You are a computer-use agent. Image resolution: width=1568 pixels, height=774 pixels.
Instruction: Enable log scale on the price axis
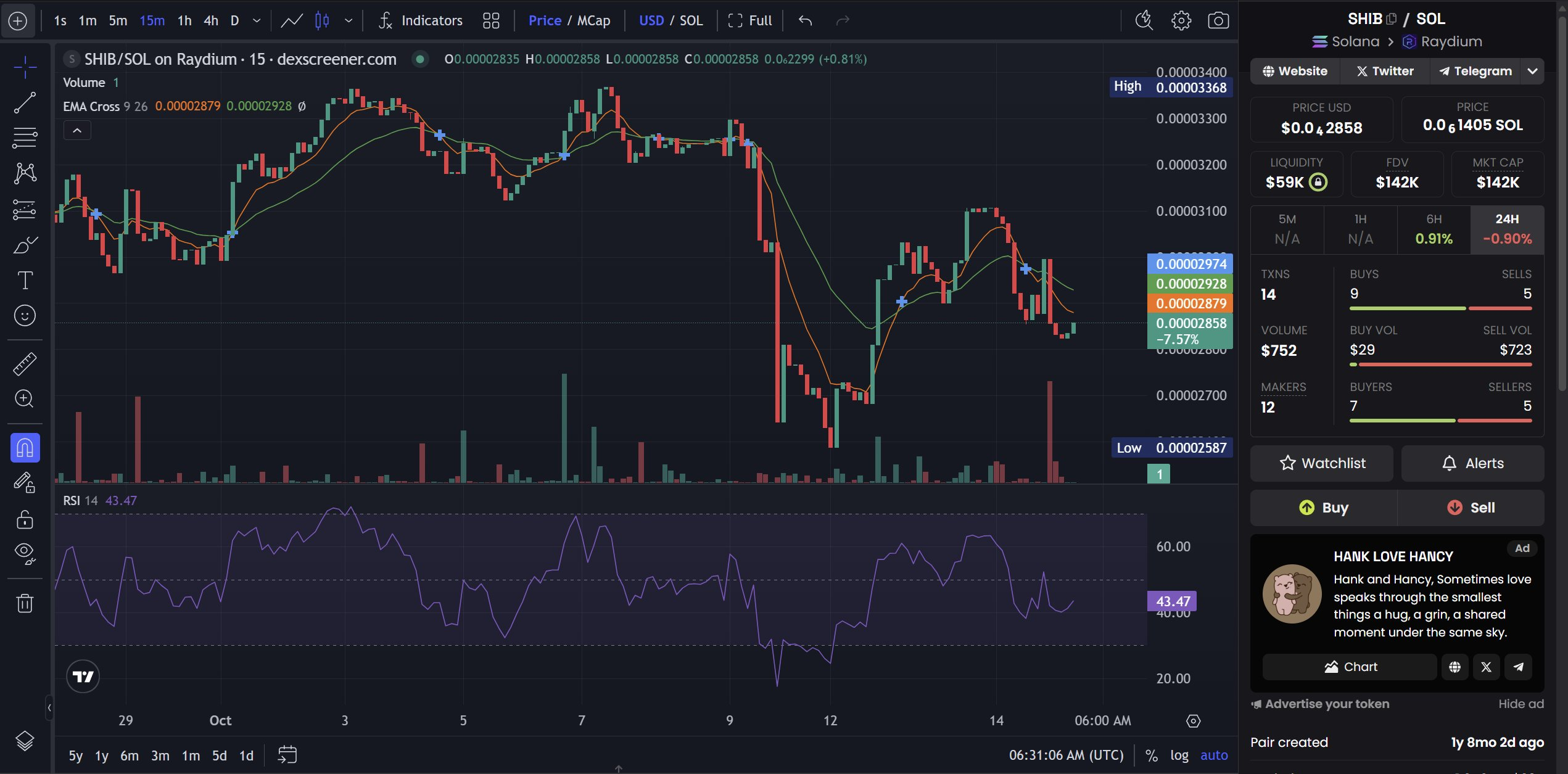[1179, 755]
